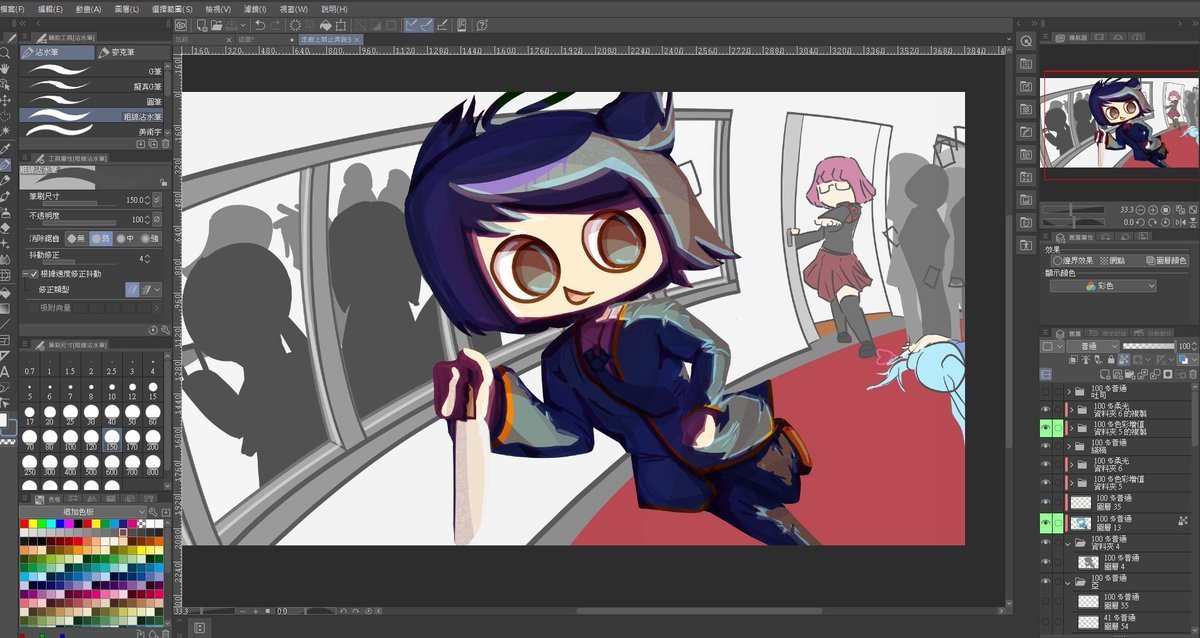Choose the 美術字 brush

pos(92,131)
